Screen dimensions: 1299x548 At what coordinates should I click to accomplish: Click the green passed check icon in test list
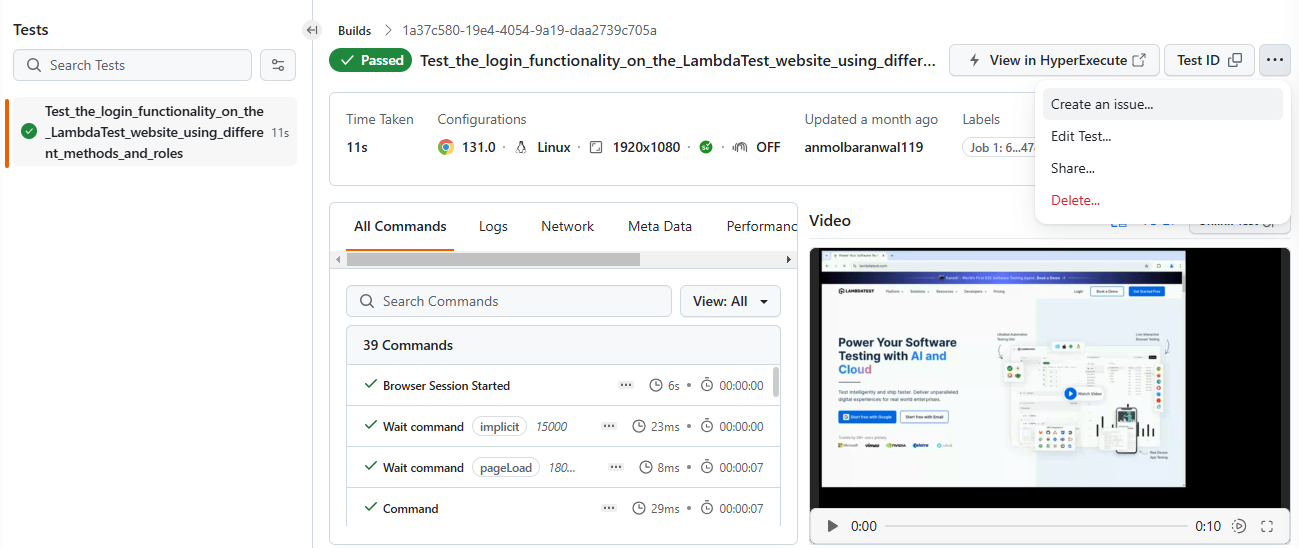click(29, 132)
